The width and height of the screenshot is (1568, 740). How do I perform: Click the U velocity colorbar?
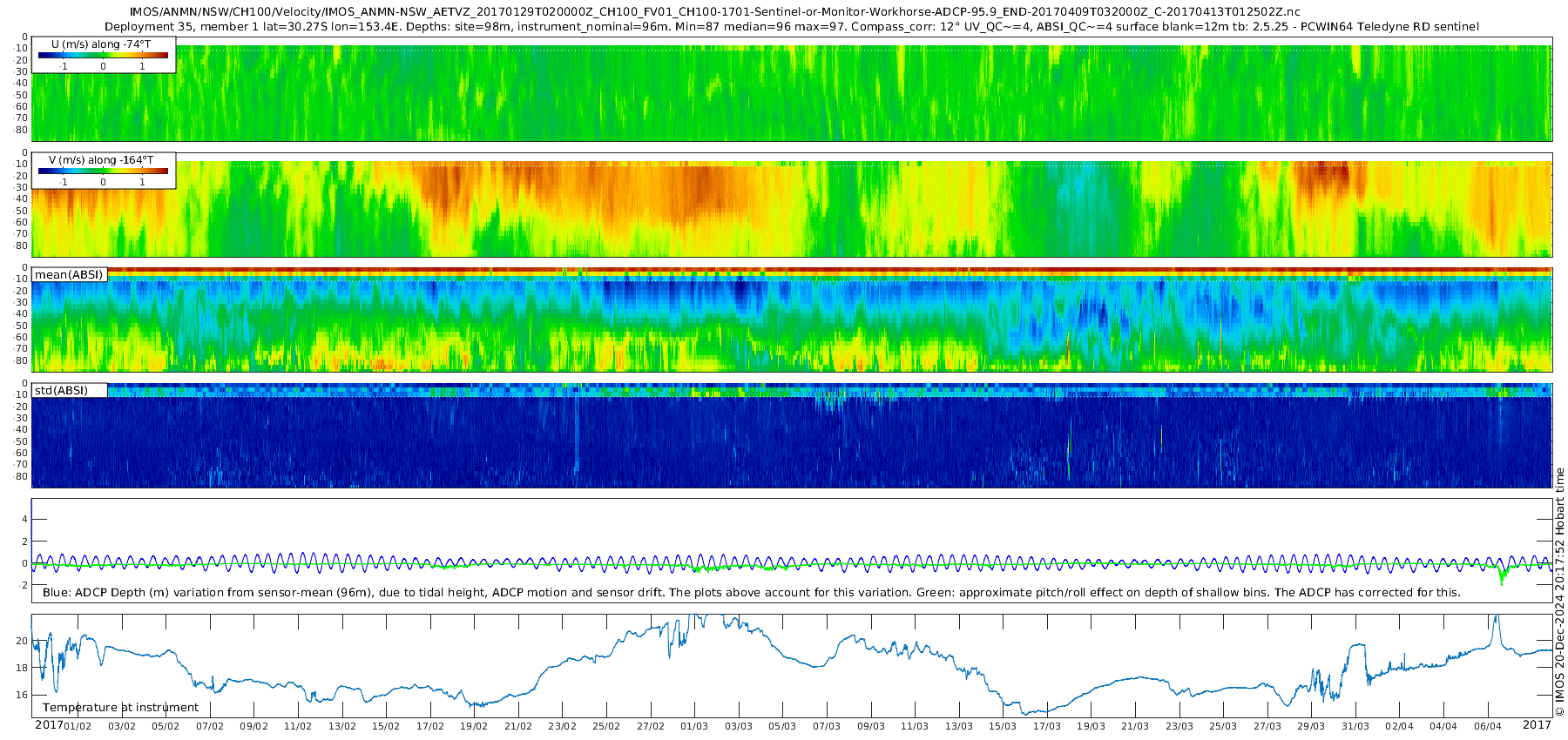pos(103,56)
